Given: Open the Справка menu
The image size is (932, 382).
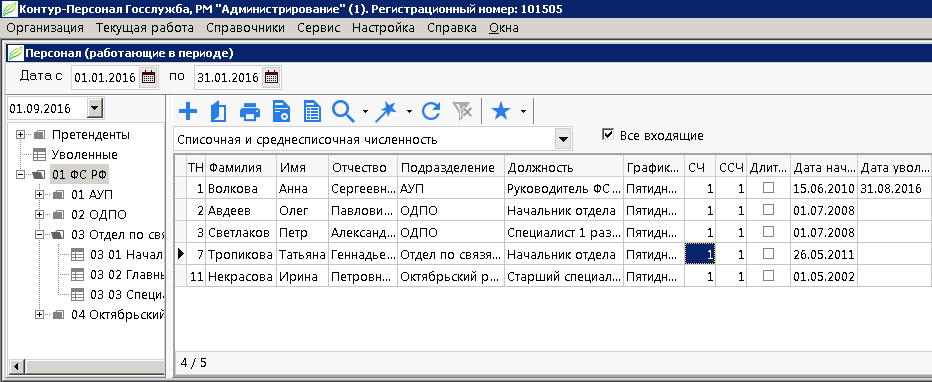Looking at the screenshot, I should tap(452, 28).
